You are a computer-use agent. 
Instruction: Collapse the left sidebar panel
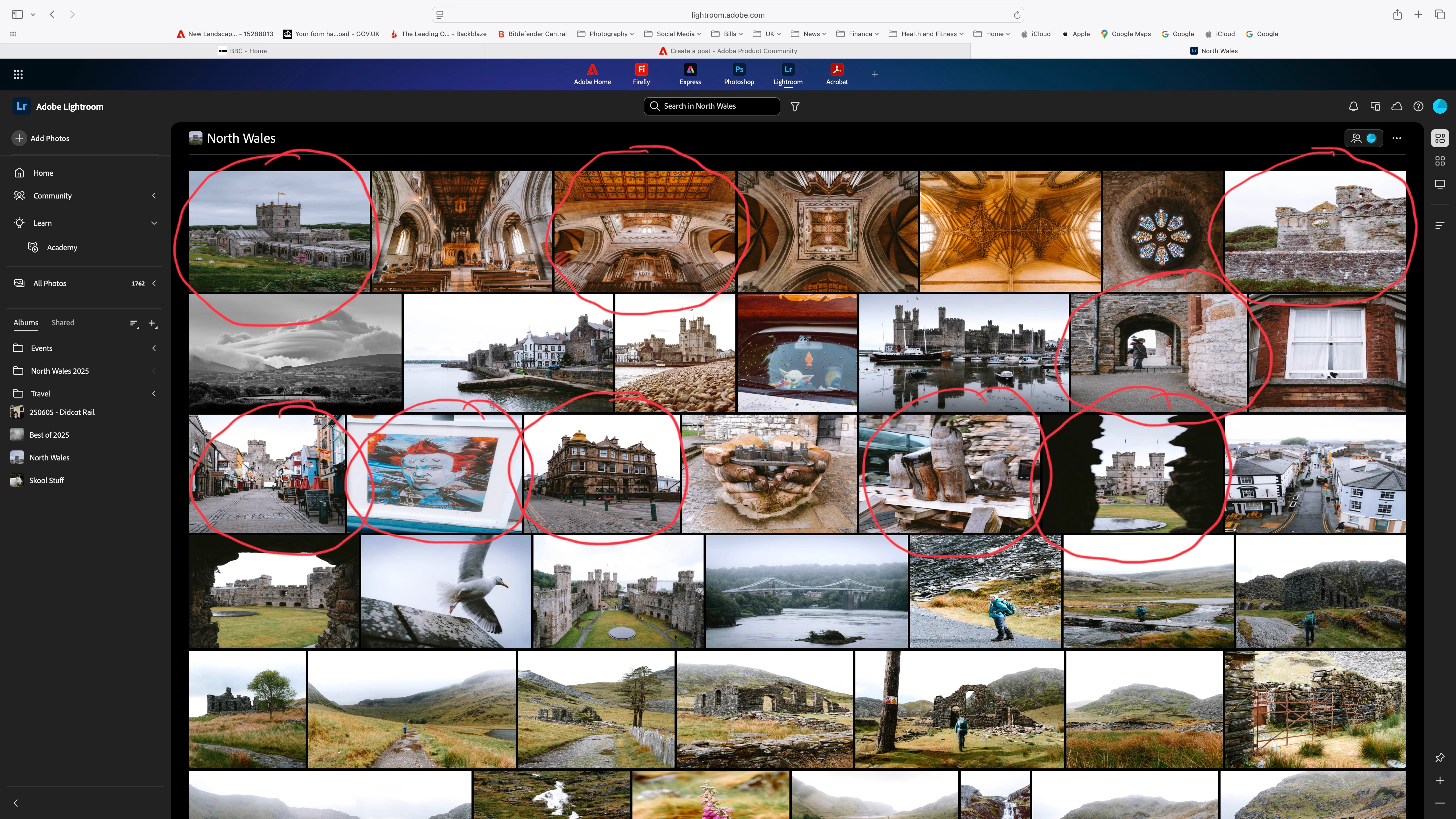(16, 803)
